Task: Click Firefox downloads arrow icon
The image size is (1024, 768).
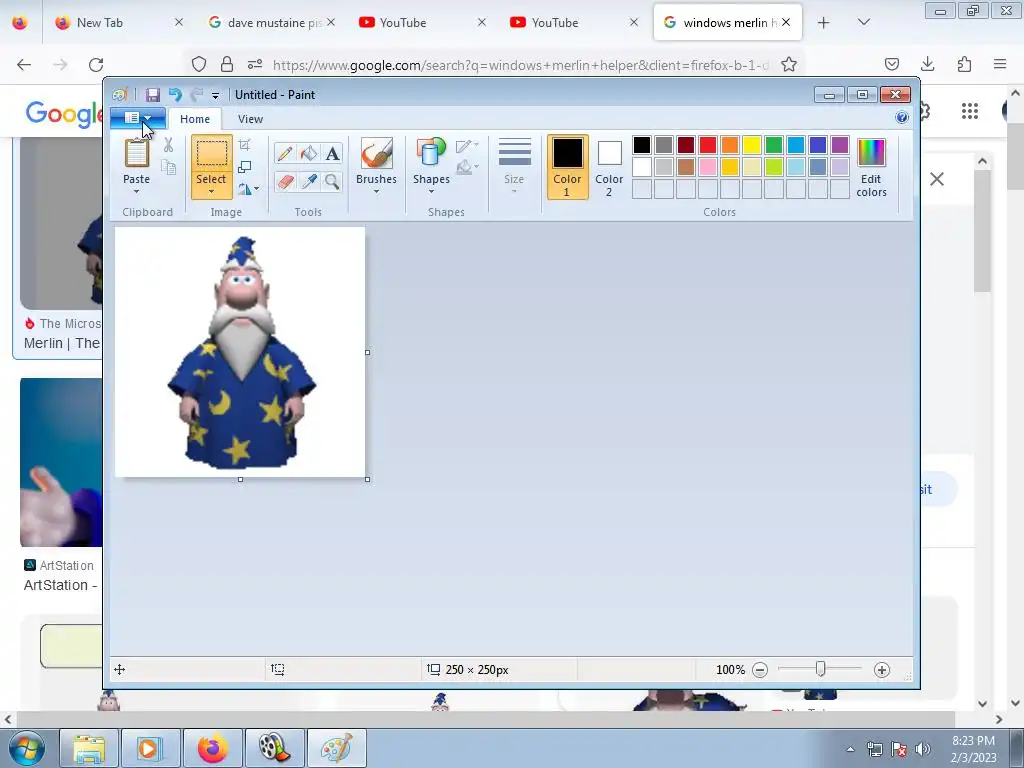Action: coord(927,64)
